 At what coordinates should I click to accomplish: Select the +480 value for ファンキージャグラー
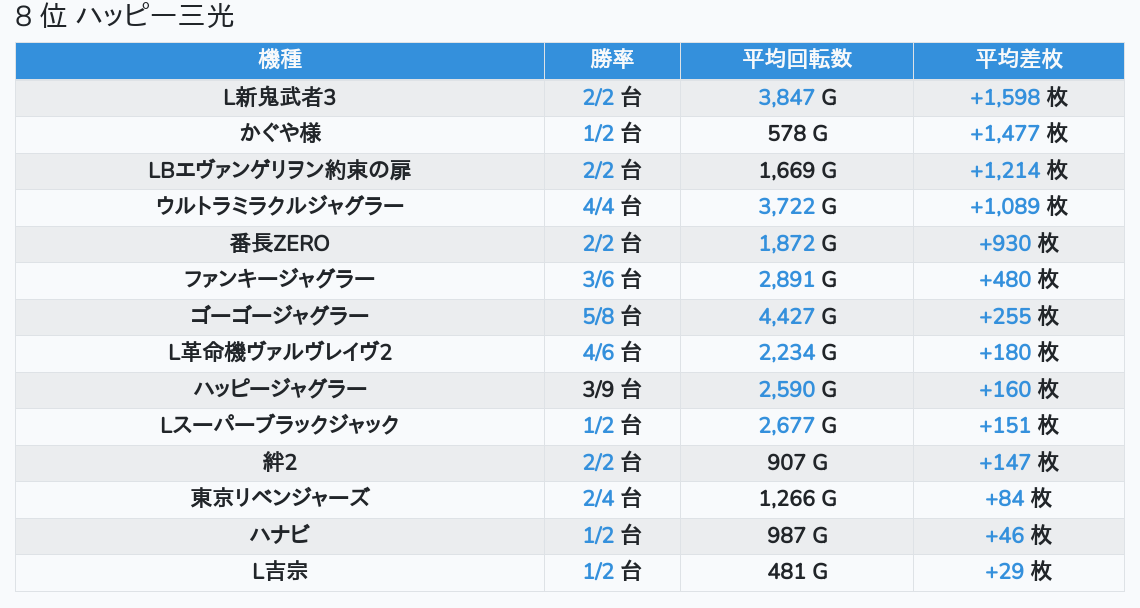click(1004, 280)
